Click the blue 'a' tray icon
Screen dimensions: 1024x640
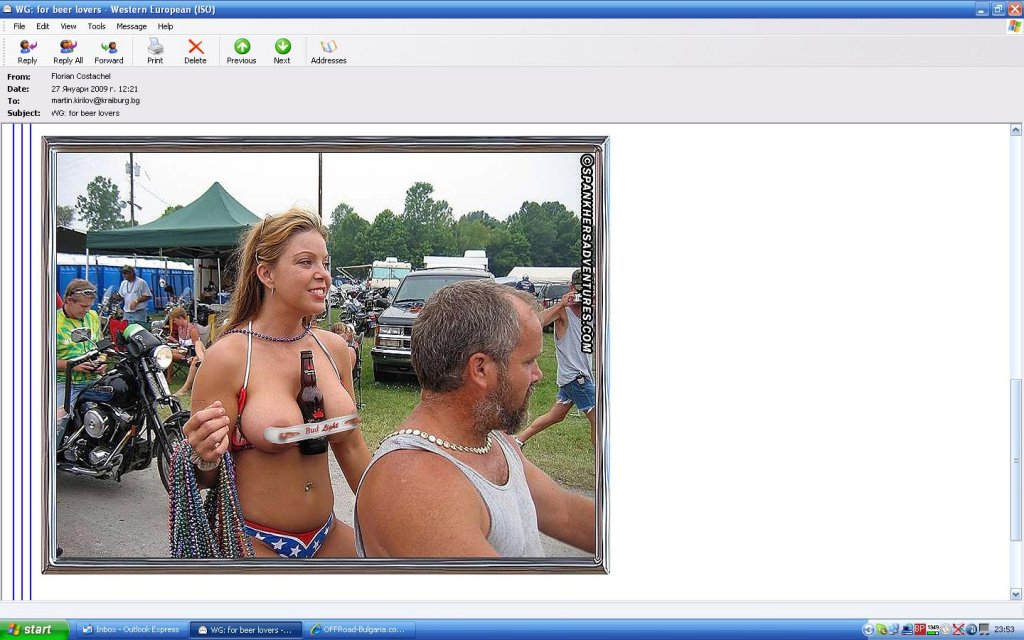(972, 630)
